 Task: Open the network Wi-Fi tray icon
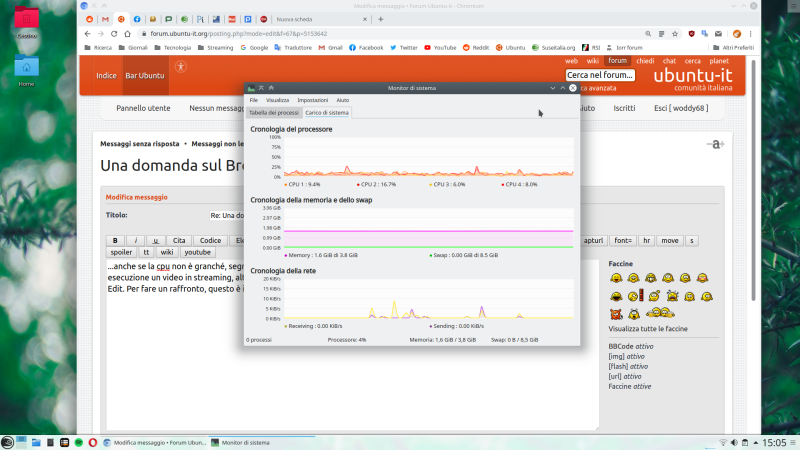[x=722, y=442]
